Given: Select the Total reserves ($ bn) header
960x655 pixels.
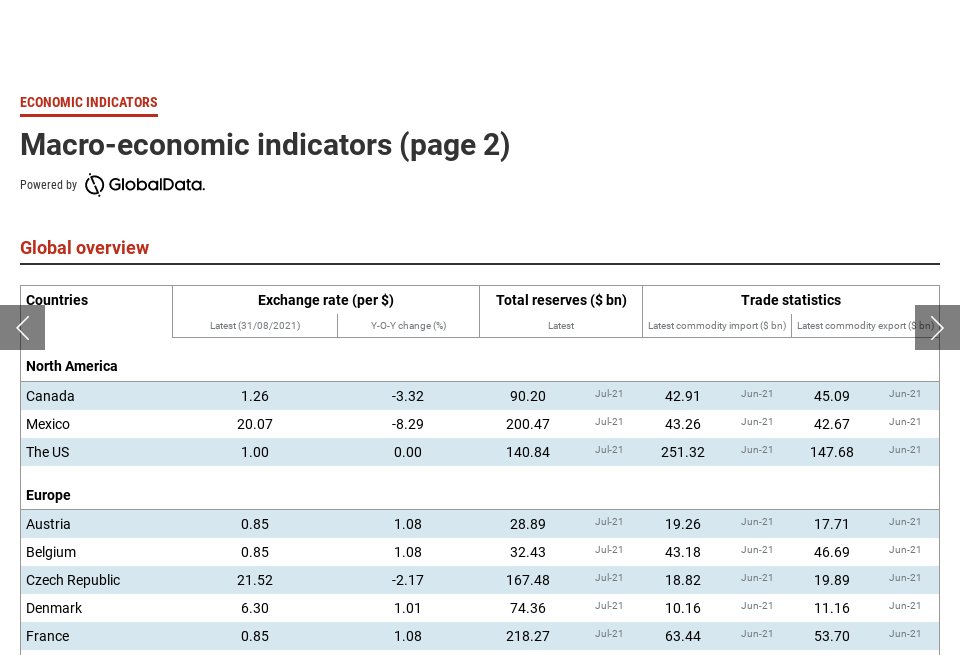Looking at the screenshot, I should click(561, 300).
